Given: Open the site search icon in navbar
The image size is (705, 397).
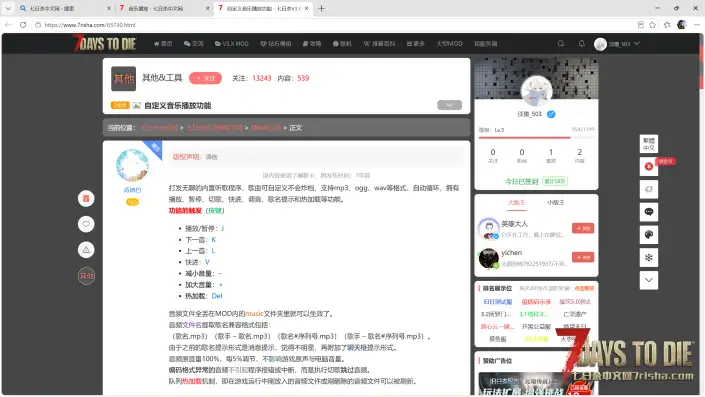Looking at the screenshot, I should pyautogui.click(x=561, y=44).
